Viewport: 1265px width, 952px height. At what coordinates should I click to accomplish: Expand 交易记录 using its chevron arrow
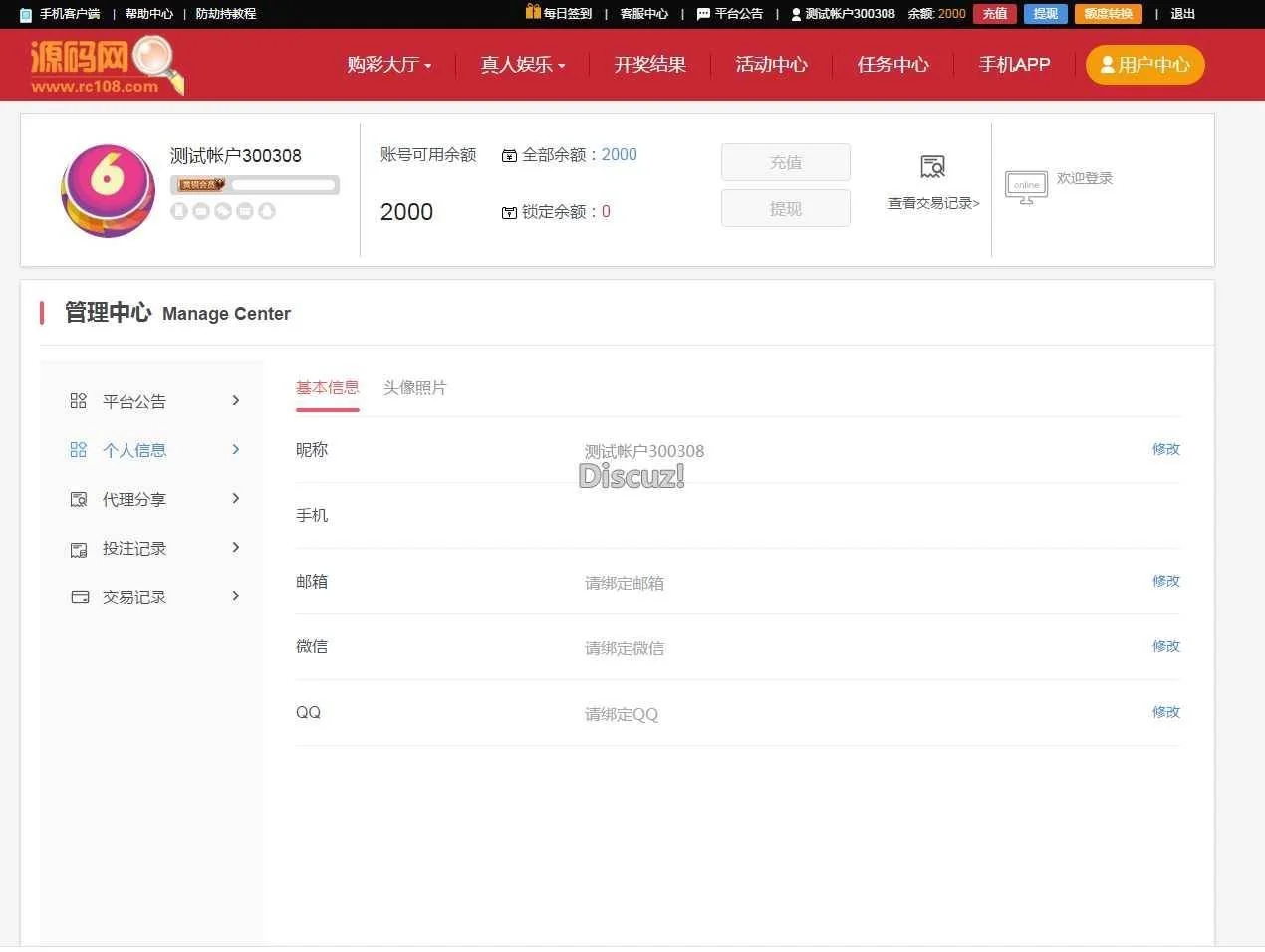tap(236, 595)
